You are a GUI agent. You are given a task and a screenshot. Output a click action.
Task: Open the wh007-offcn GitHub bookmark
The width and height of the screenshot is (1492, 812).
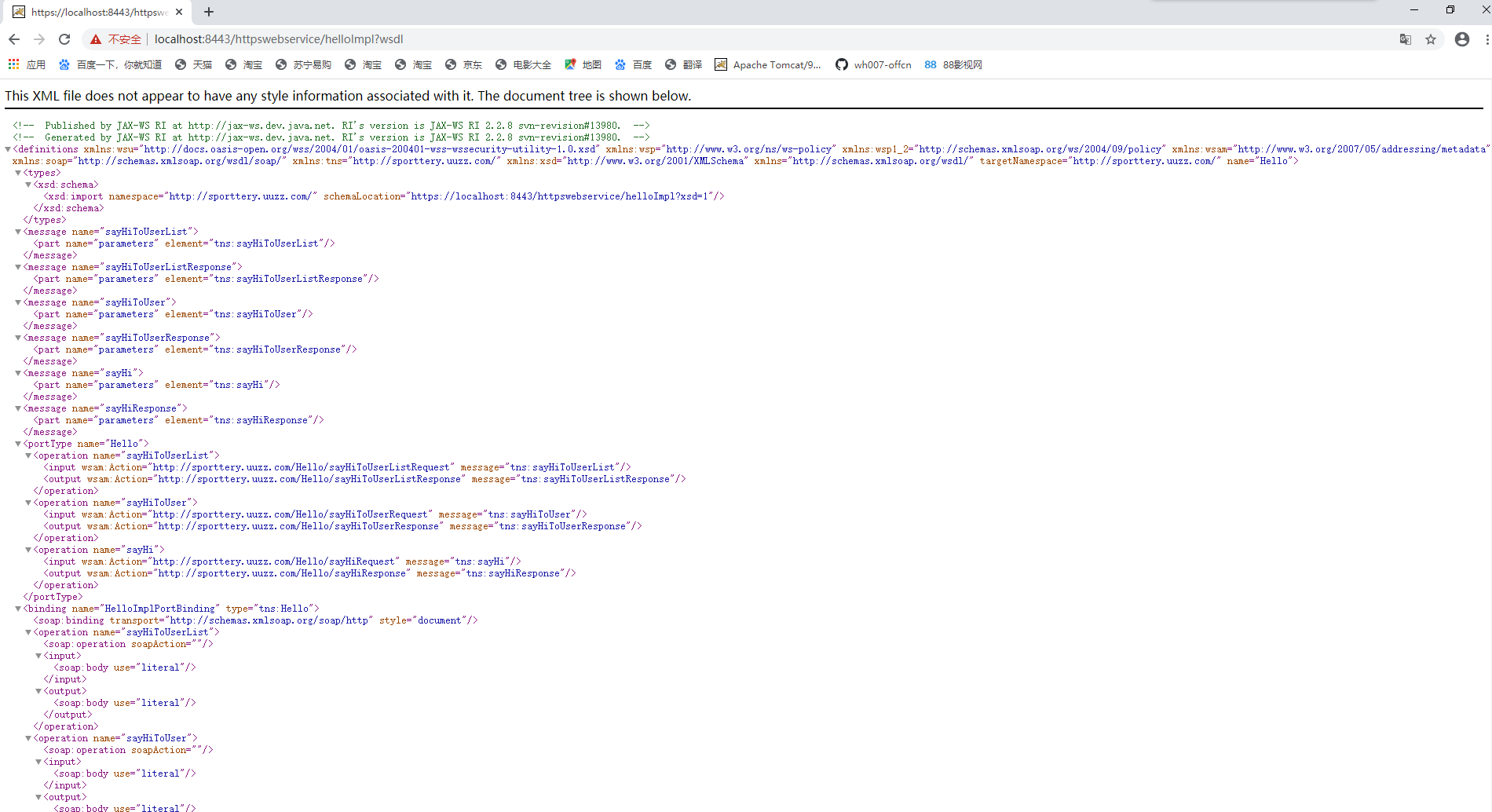coord(873,64)
